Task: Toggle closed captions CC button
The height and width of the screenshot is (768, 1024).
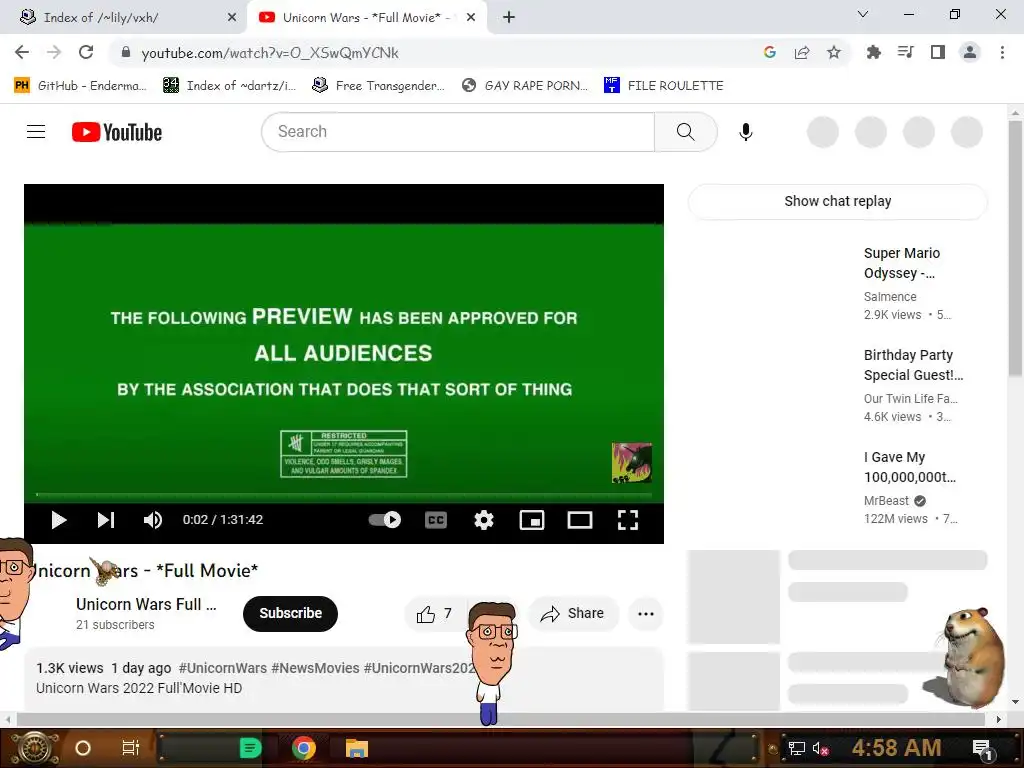Action: point(436,520)
